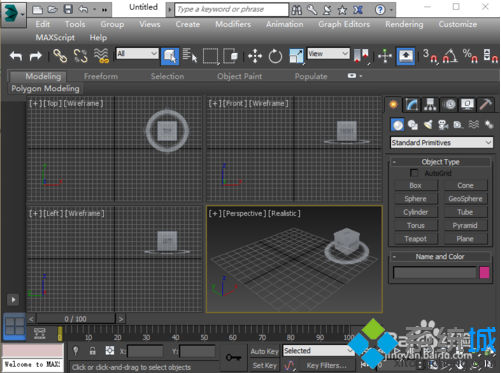Toggle Selection Lock padlock icon
The width and height of the screenshot is (501, 373).
pyautogui.click(x=93, y=351)
